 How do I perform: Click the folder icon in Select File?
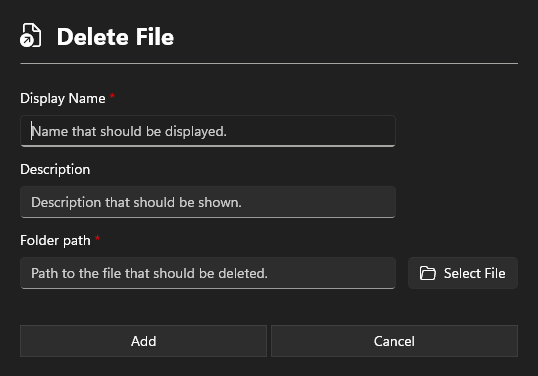(x=428, y=273)
